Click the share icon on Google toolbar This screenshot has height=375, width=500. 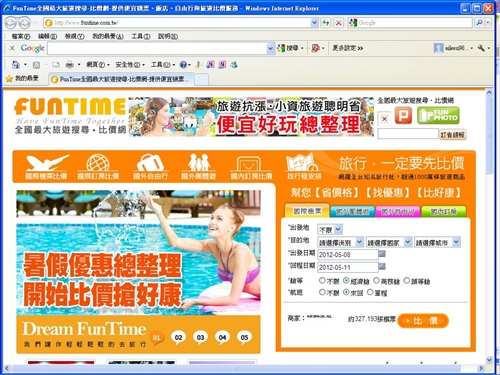pyautogui.click(x=315, y=48)
